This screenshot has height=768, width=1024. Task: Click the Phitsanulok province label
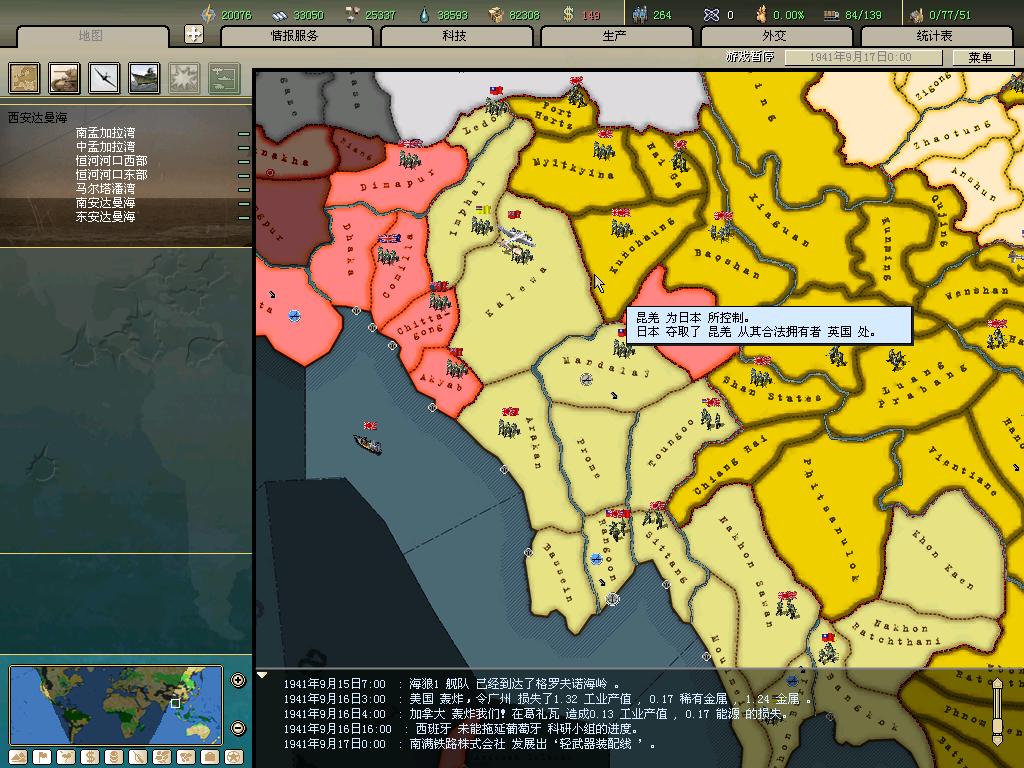831,520
